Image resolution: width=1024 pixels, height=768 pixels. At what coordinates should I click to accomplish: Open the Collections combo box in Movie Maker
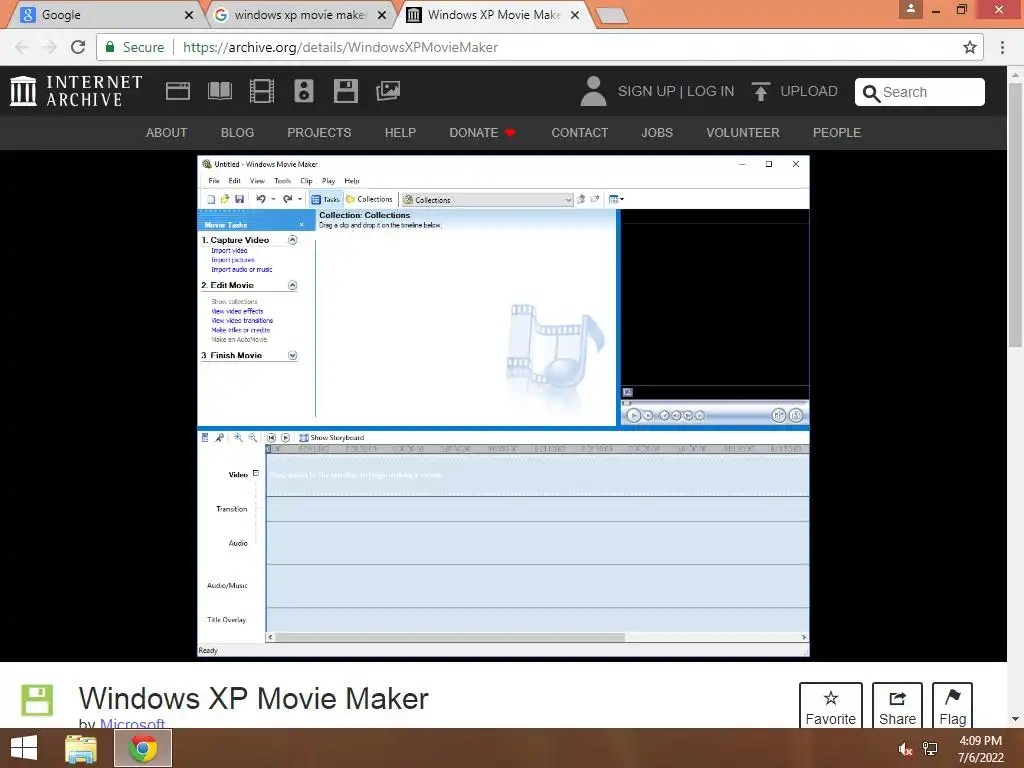487,199
